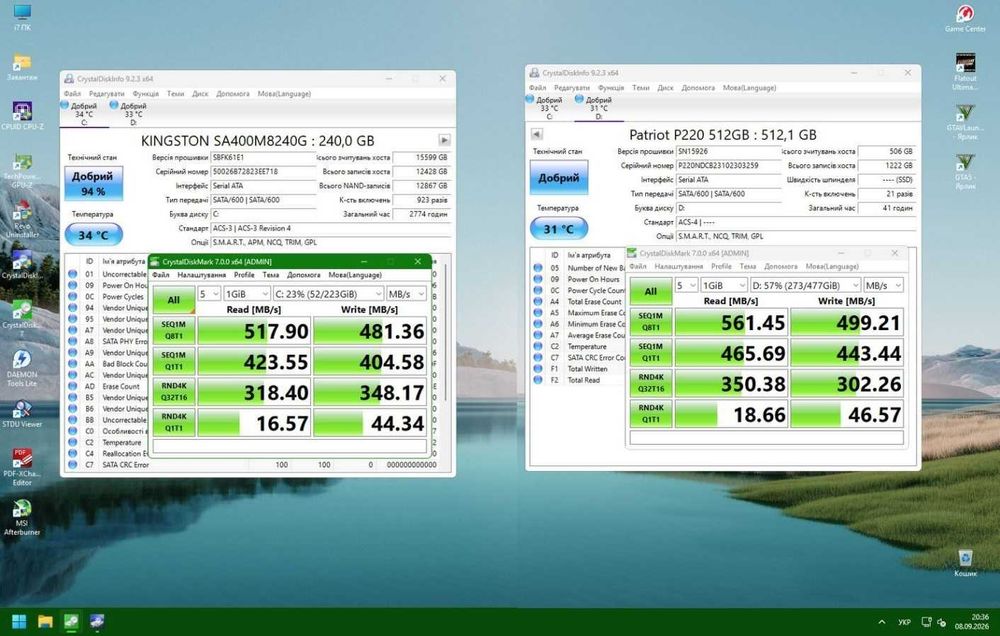
Task: Open Редагувати menu in Kingston CrystalDiskInfo
Action: pos(107,94)
